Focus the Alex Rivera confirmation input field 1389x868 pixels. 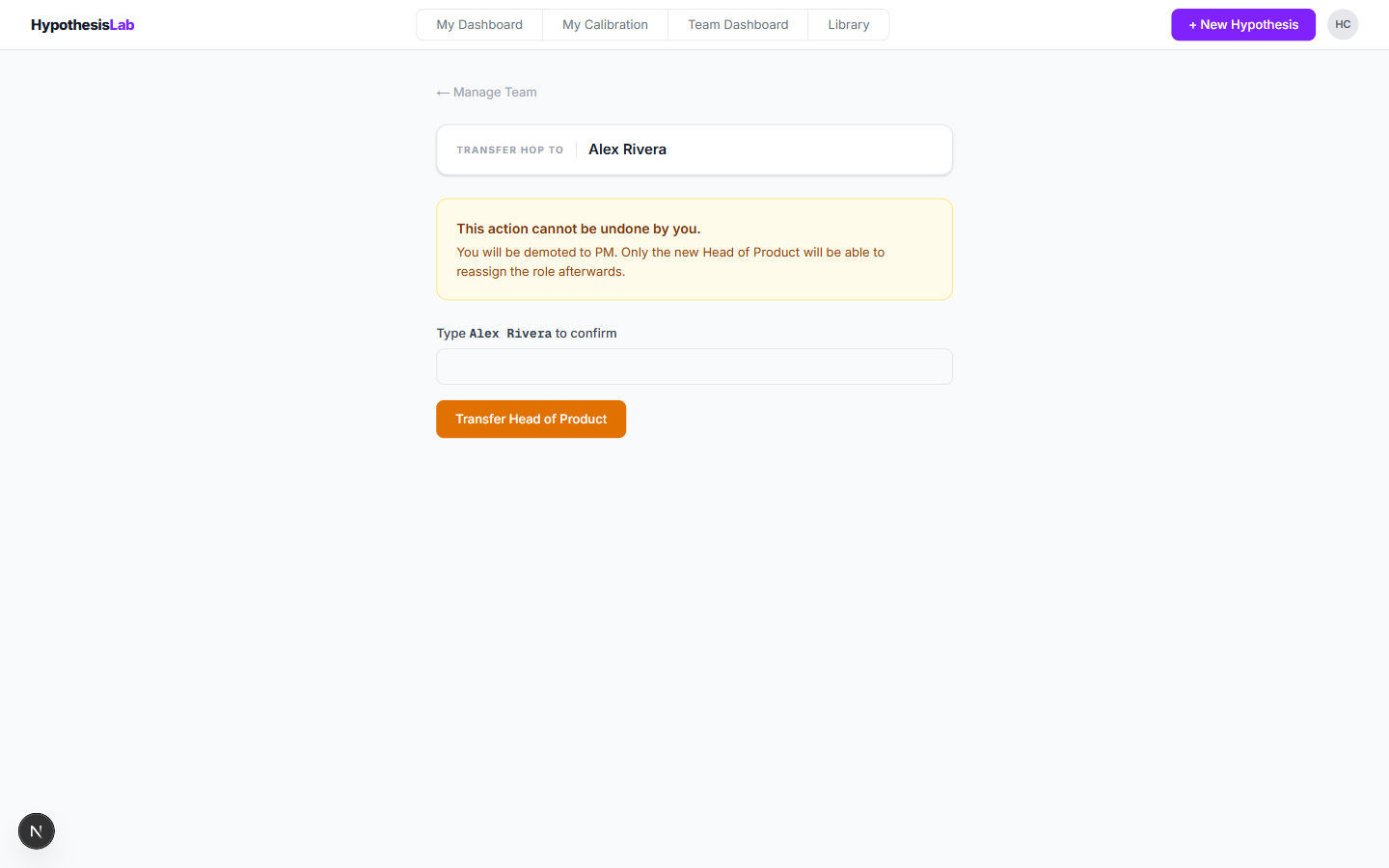(x=694, y=366)
